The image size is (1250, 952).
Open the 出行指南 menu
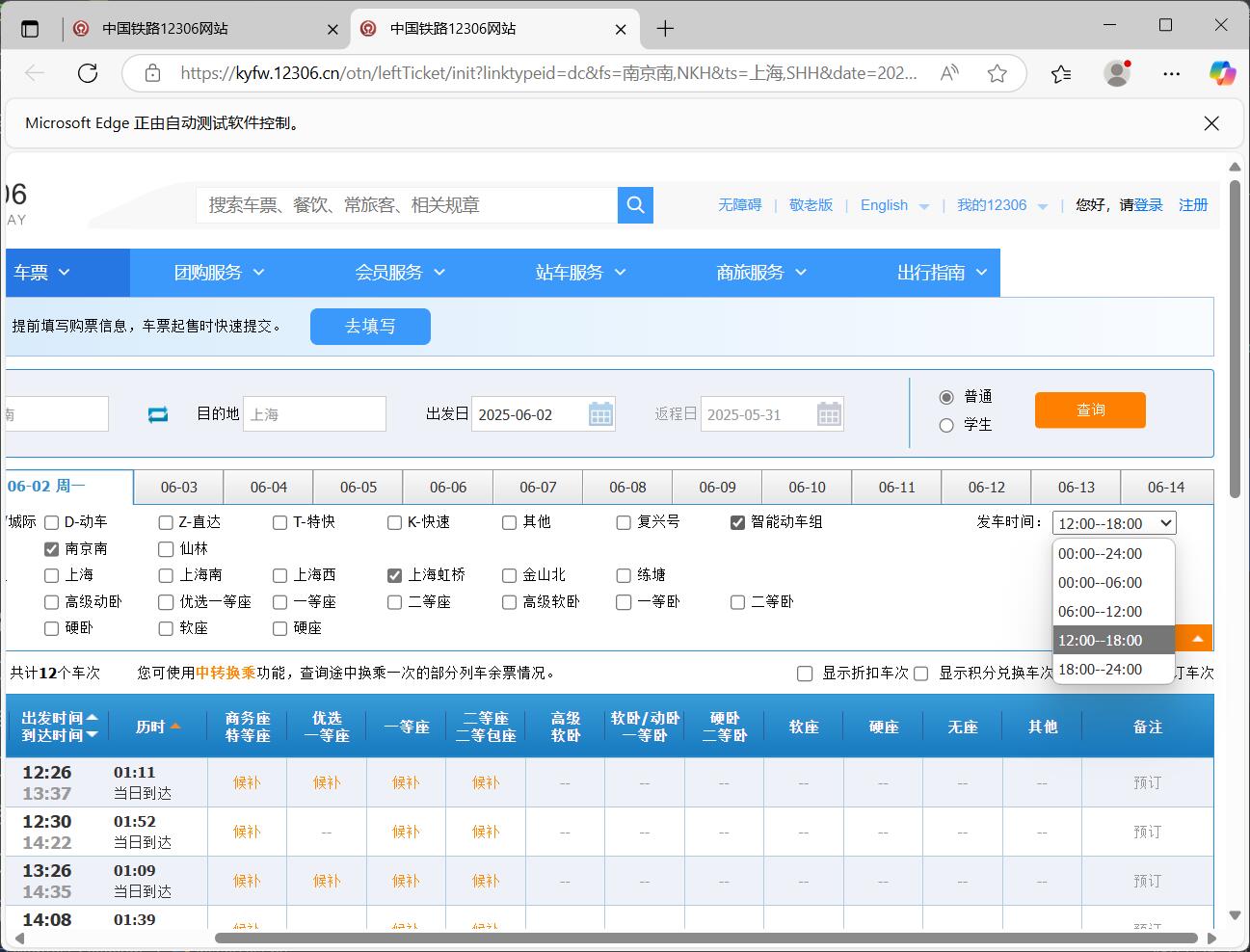pos(943,273)
